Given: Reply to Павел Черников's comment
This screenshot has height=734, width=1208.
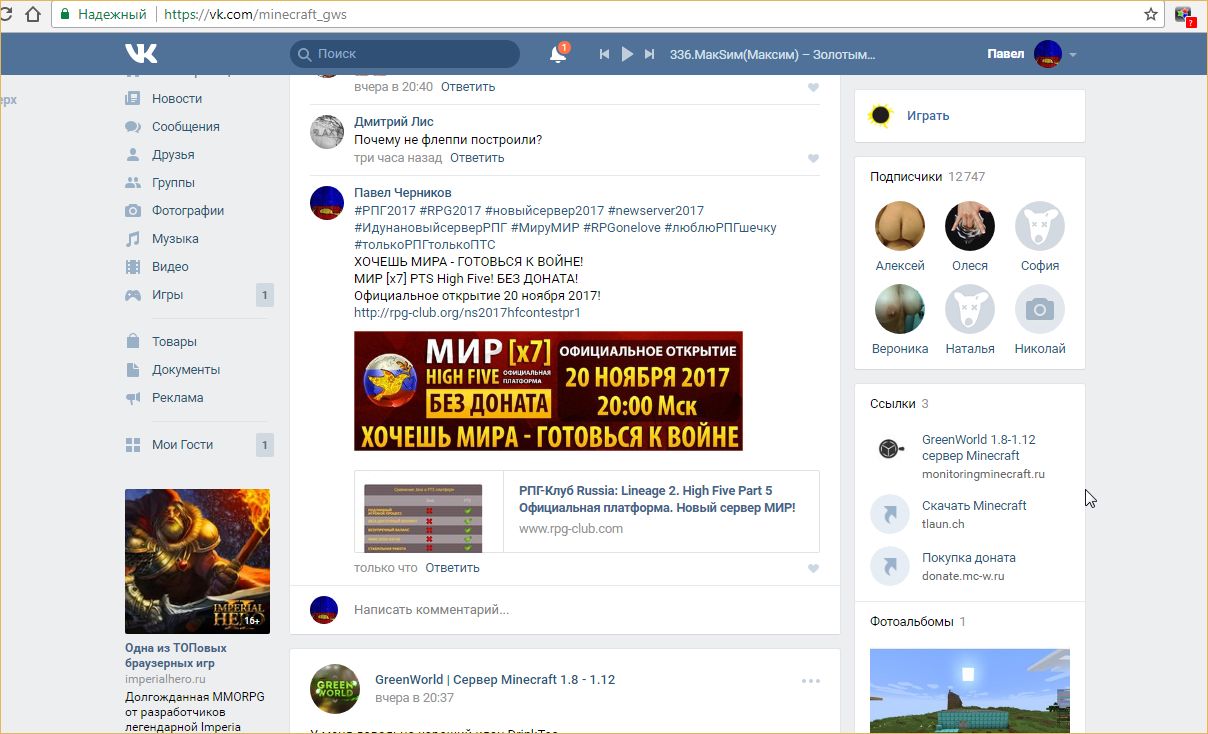Looking at the screenshot, I should [x=452, y=568].
